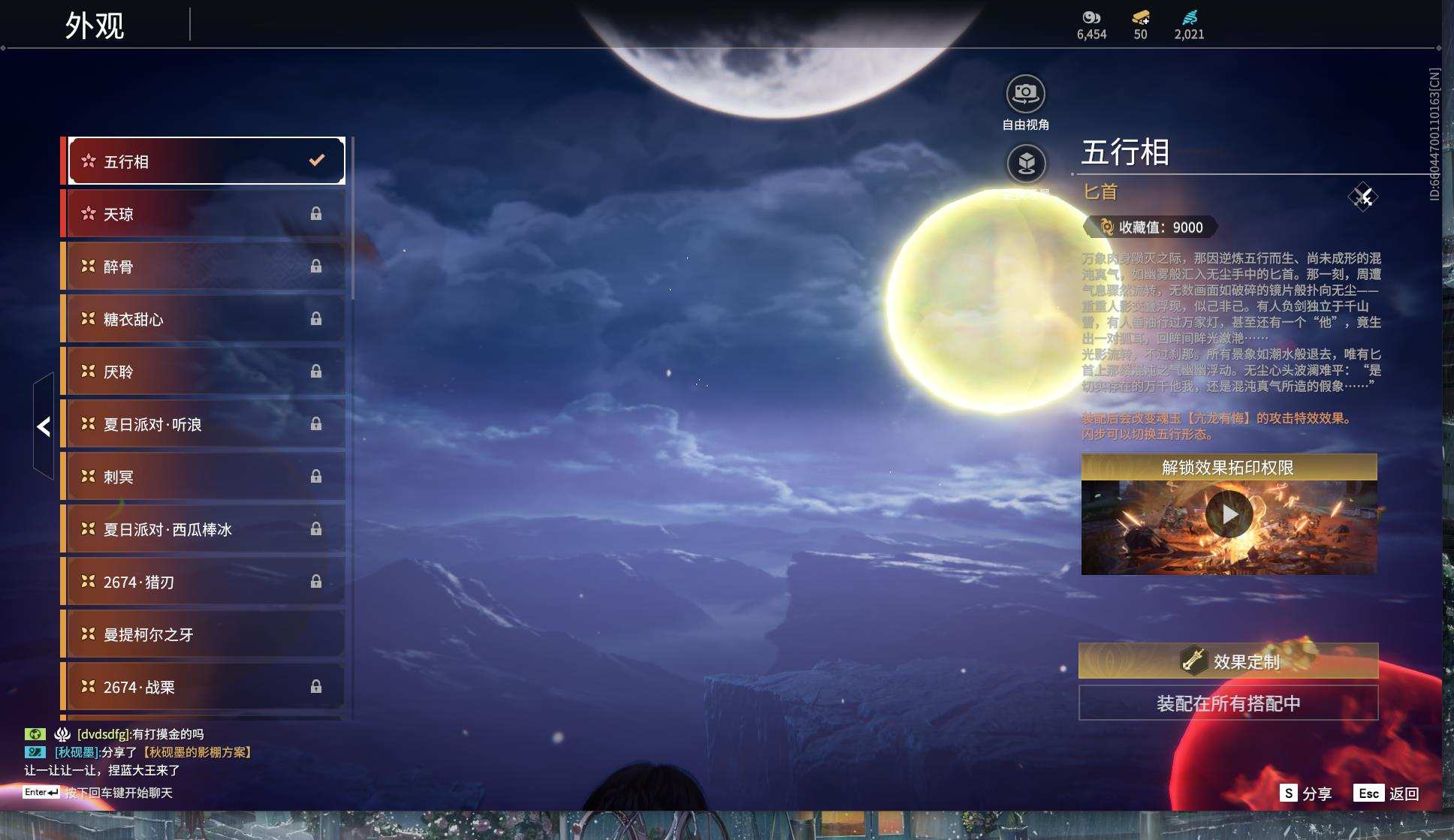
Task: Click the cube icon below 自由视角
Action: [1026, 163]
